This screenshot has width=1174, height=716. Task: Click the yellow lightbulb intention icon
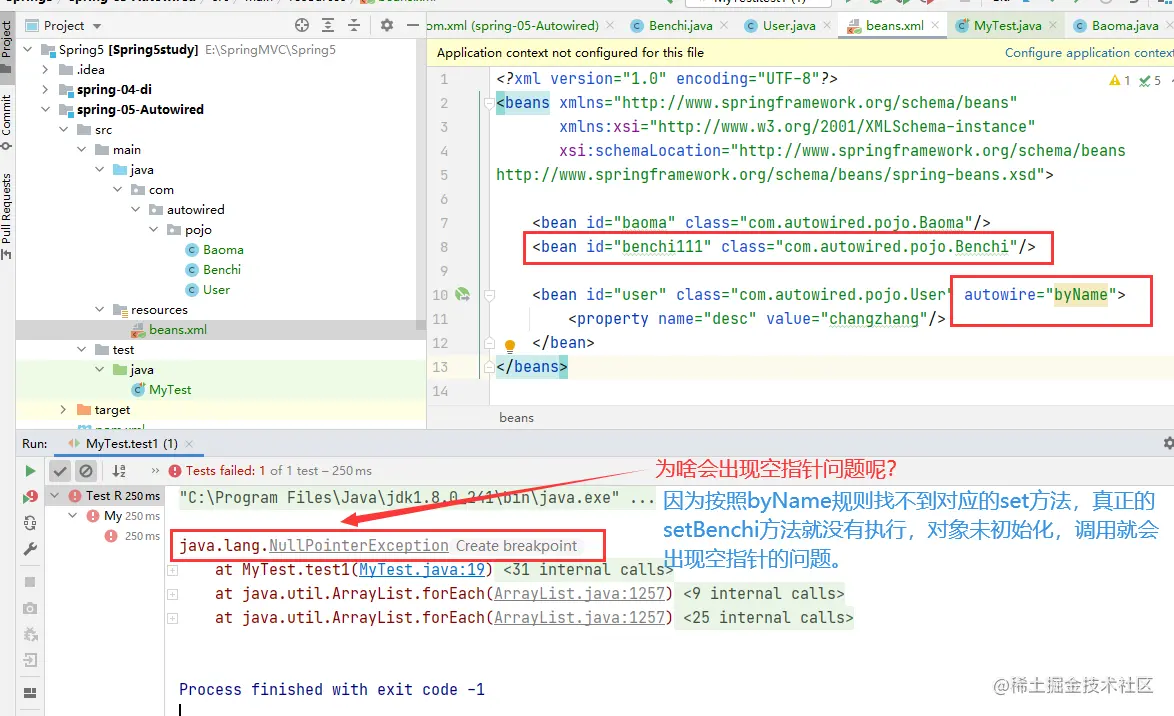510,346
